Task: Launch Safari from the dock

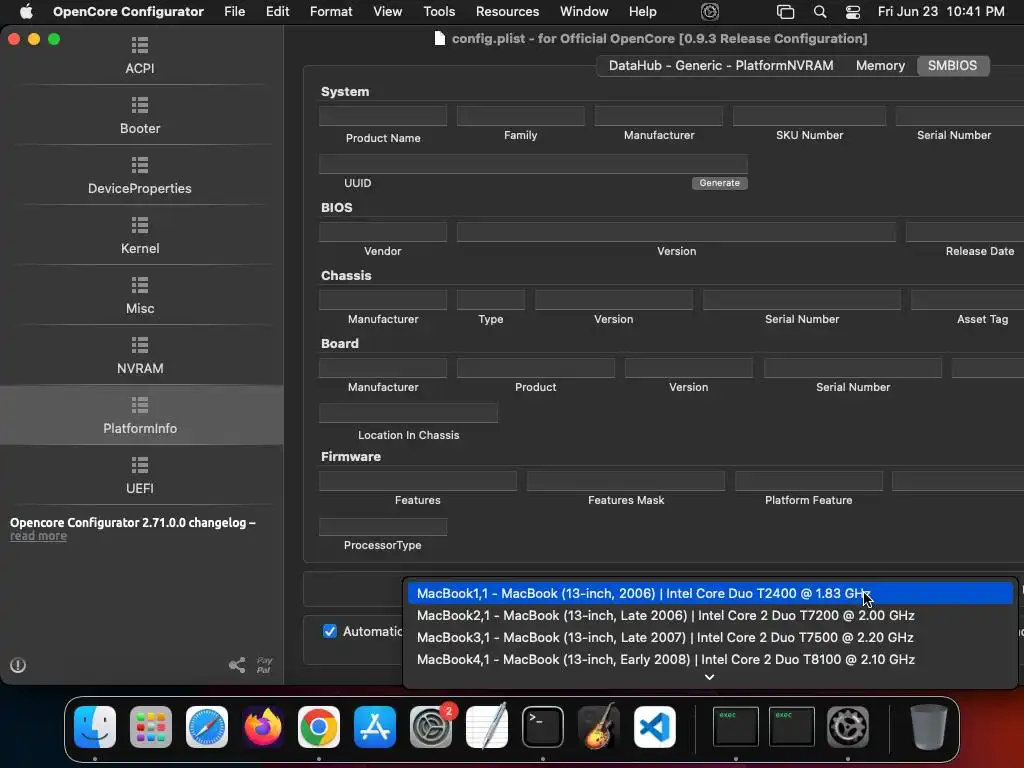Action: 207,726
